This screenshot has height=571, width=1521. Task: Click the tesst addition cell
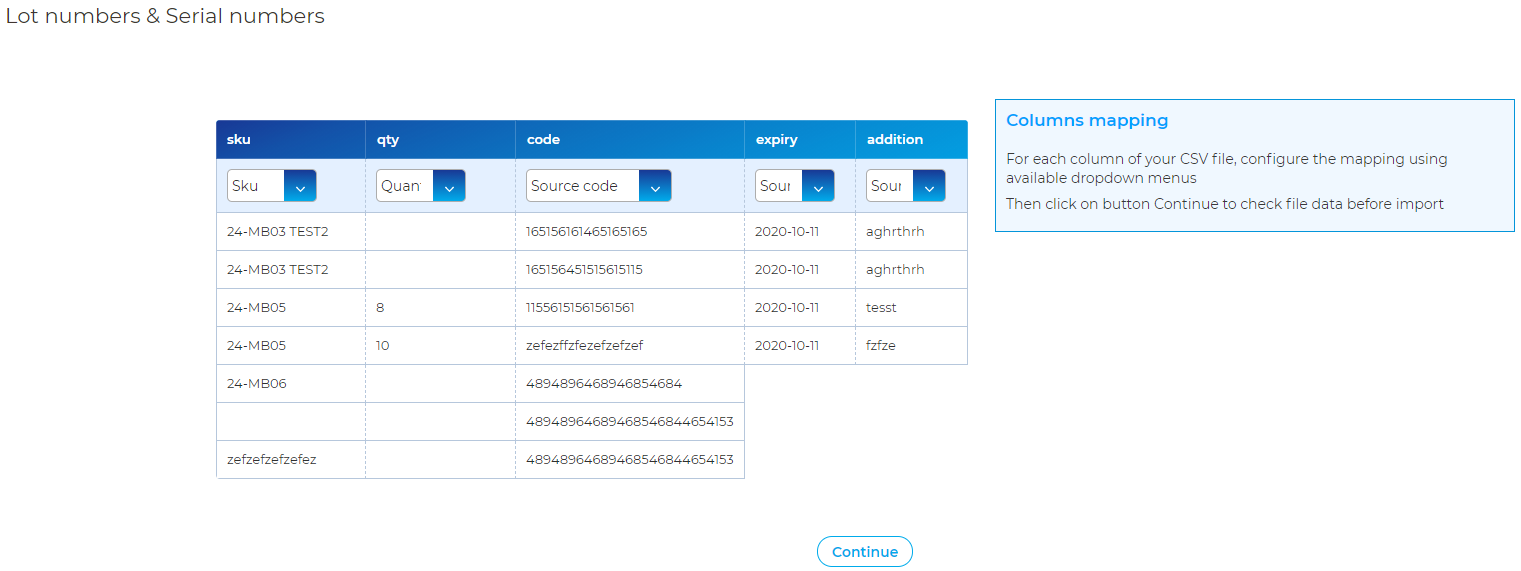(912, 308)
